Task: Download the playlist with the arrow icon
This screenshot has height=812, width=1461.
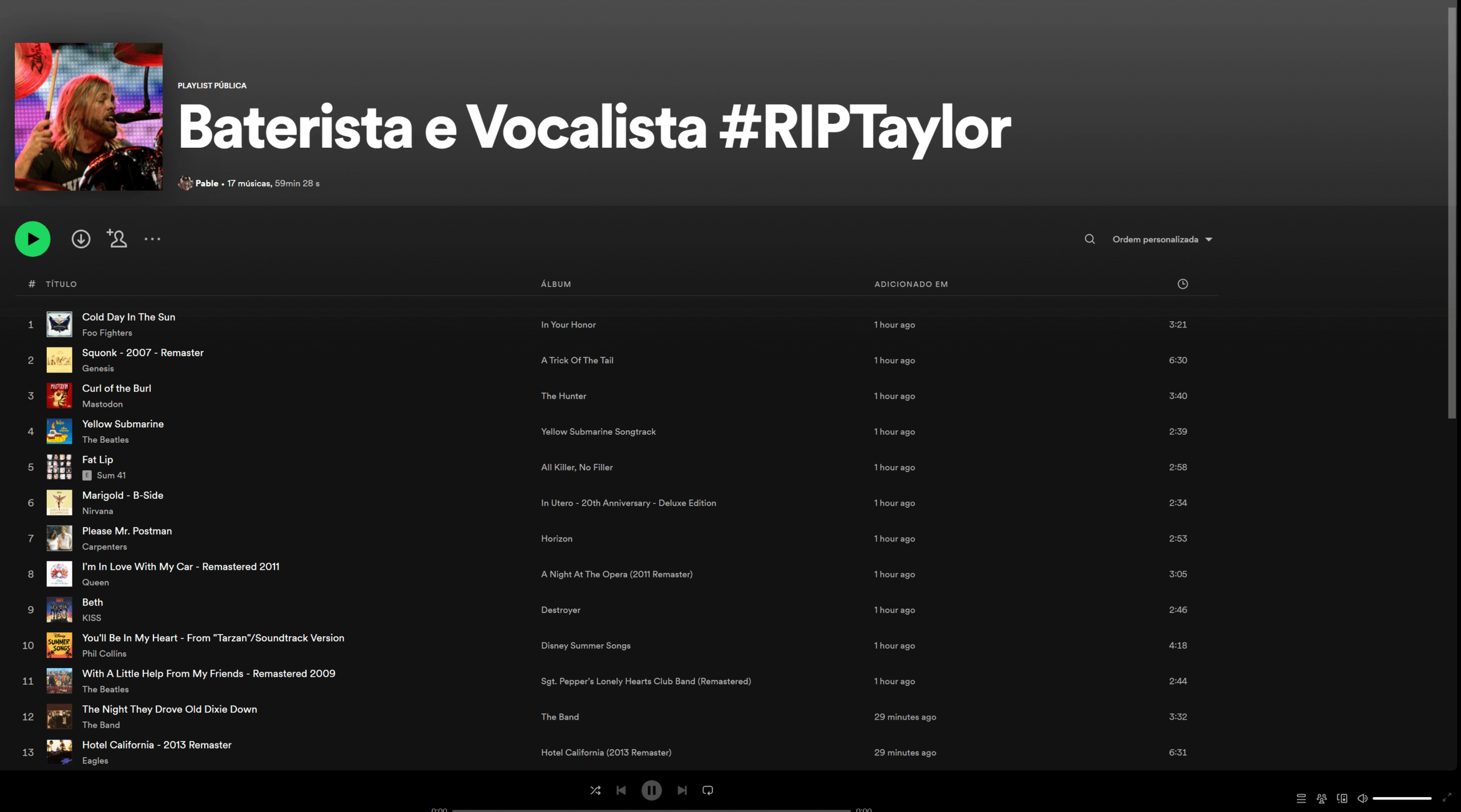Action: pos(81,239)
